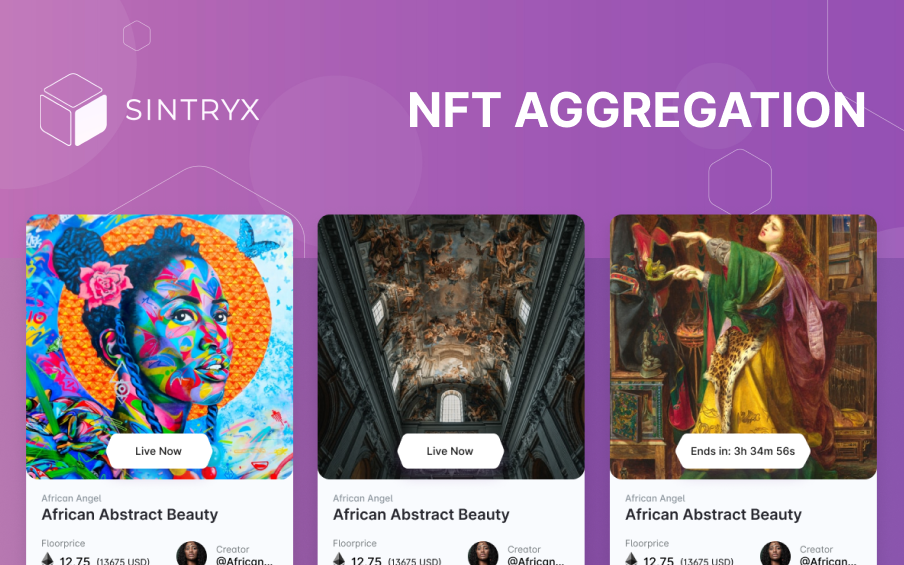Click Live Now on the cathedral ceiling artwork
Screen dimensions: 904x565
click(450, 451)
